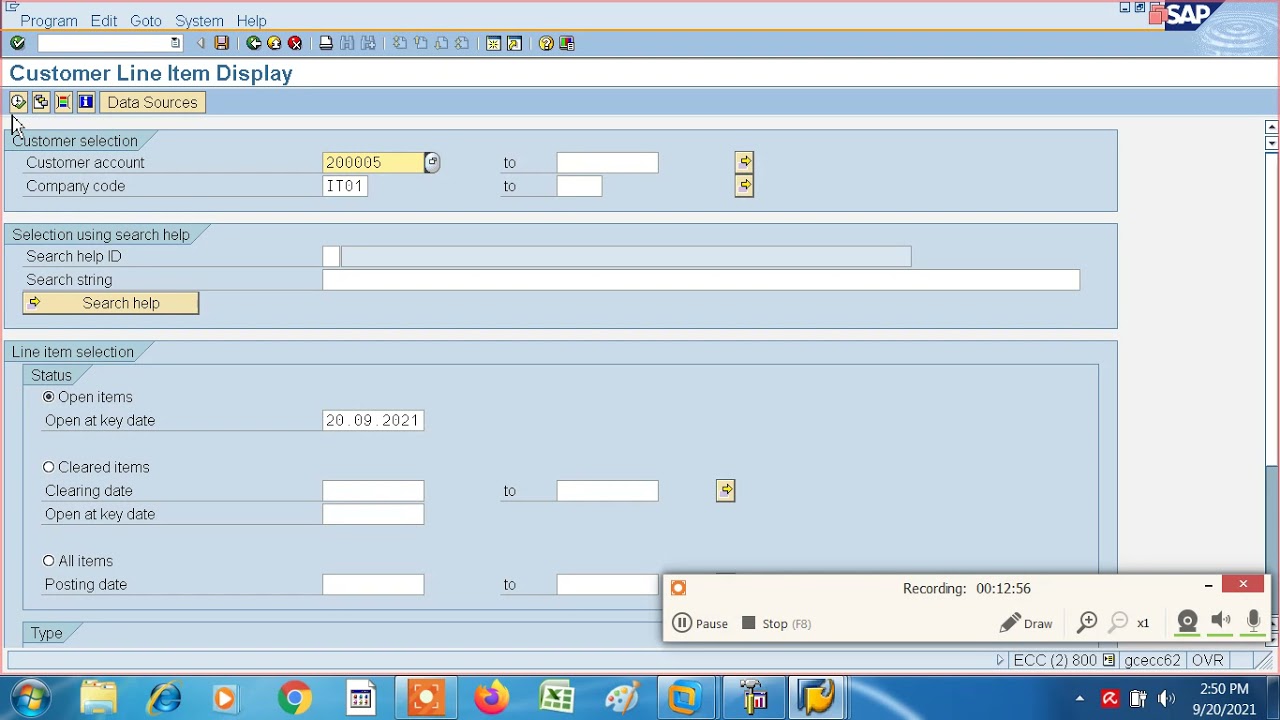This screenshot has width=1280, height=720.
Task: Open Excel from the taskbar
Action: pyautogui.click(x=556, y=698)
